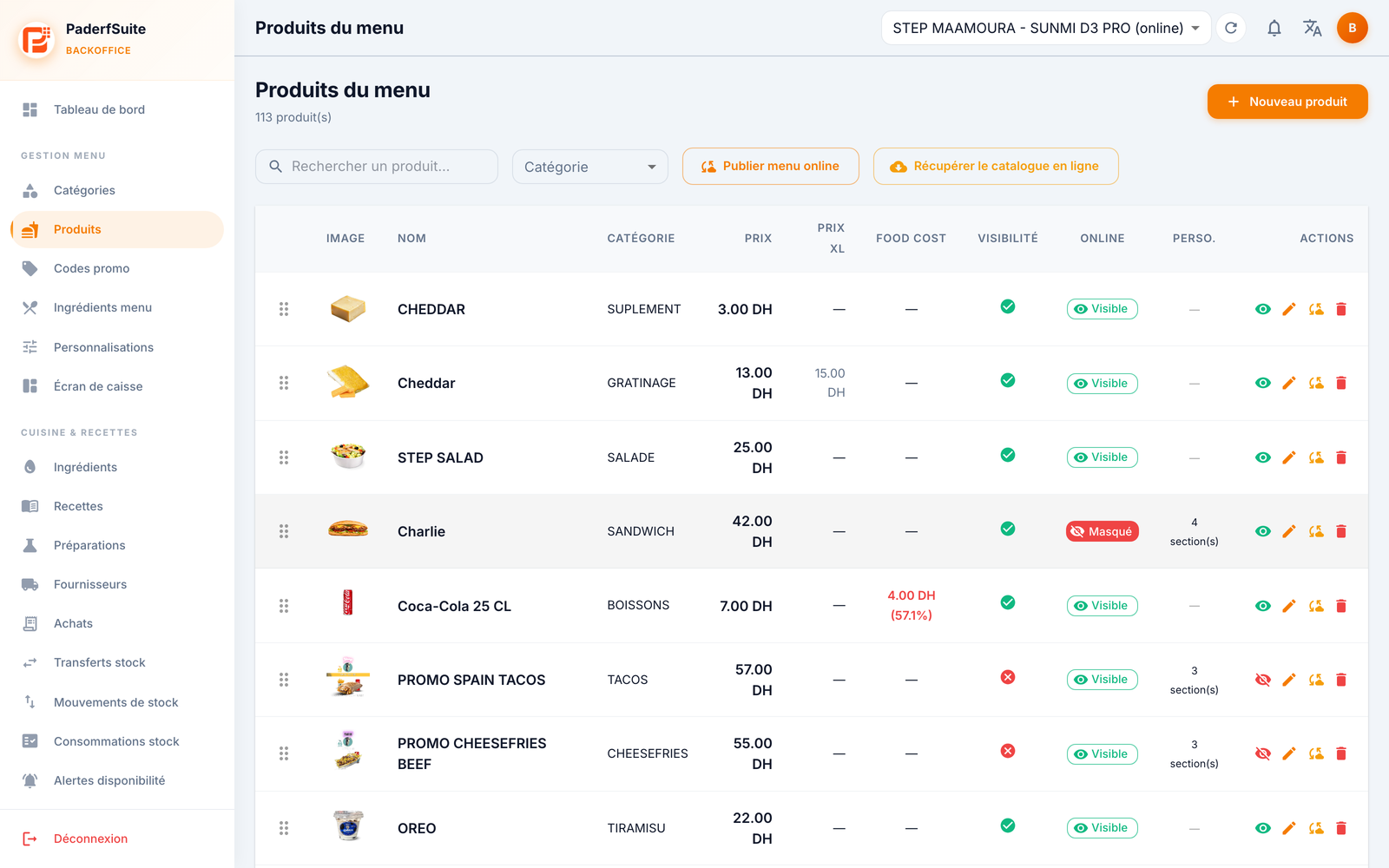Open Consommations stock page
Viewport: 1389px width, 868px height.
[x=117, y=741]
